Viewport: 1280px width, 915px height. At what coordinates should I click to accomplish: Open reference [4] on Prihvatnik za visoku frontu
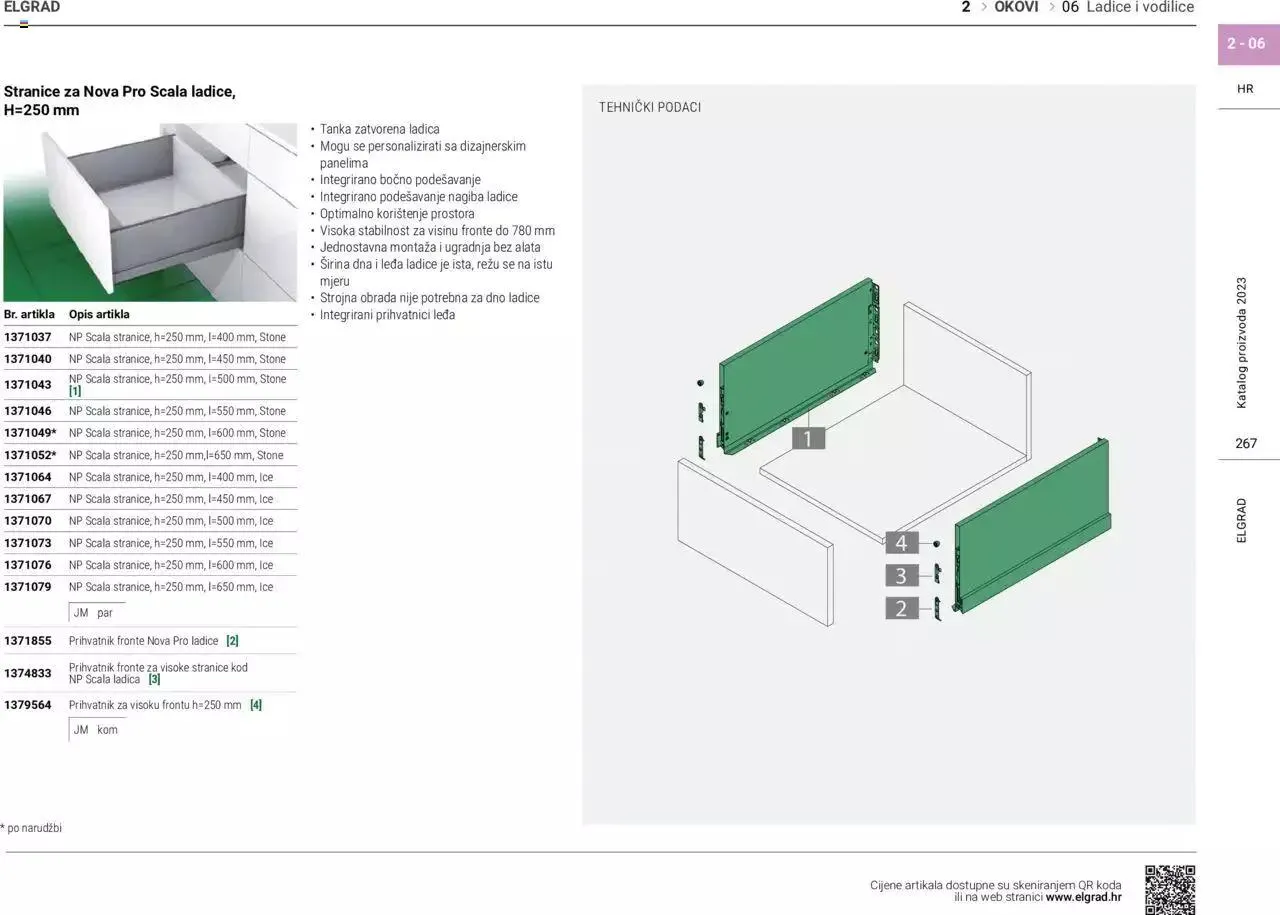tap(256, 704)
